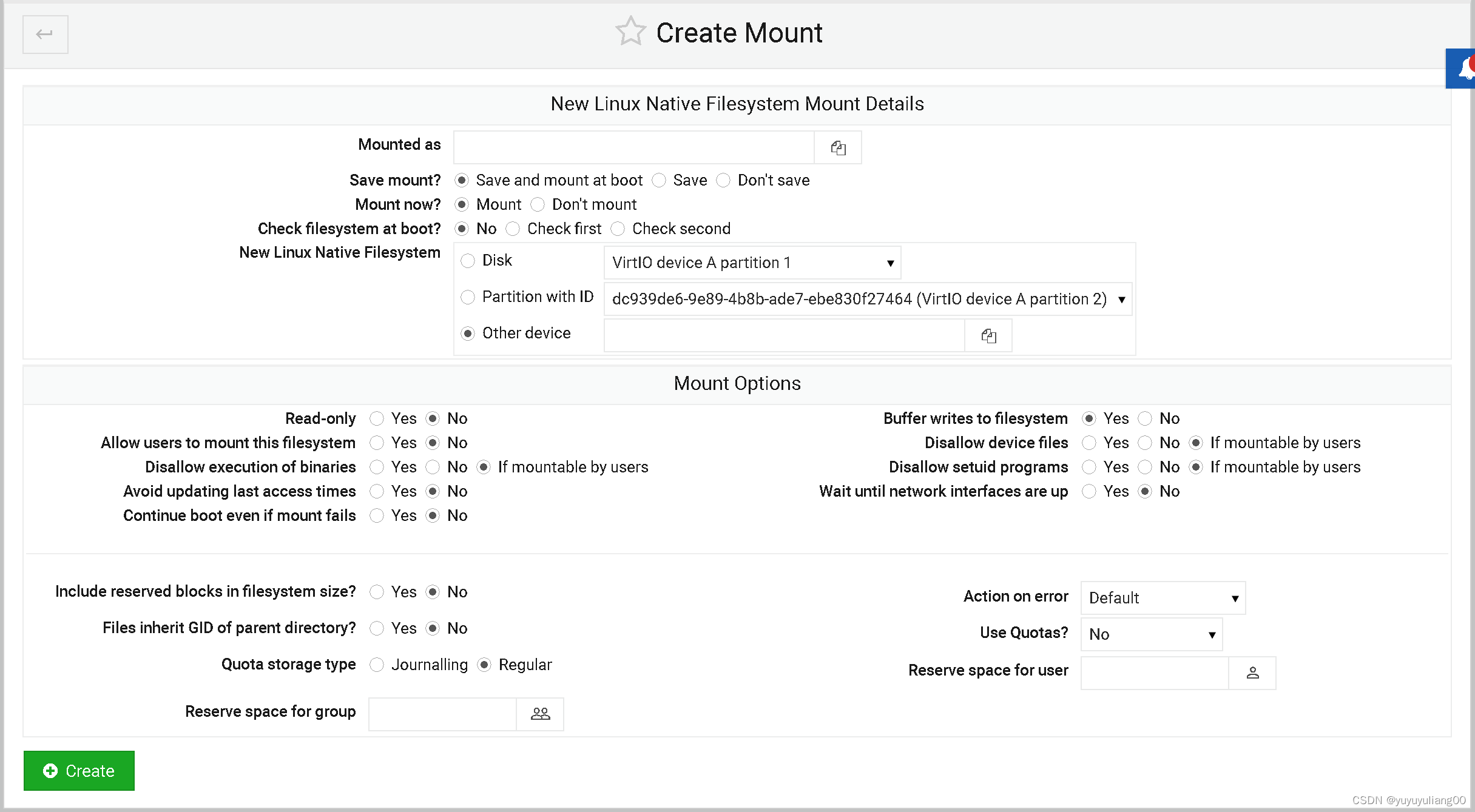Select the Disk radio option

tap(468, 261)
